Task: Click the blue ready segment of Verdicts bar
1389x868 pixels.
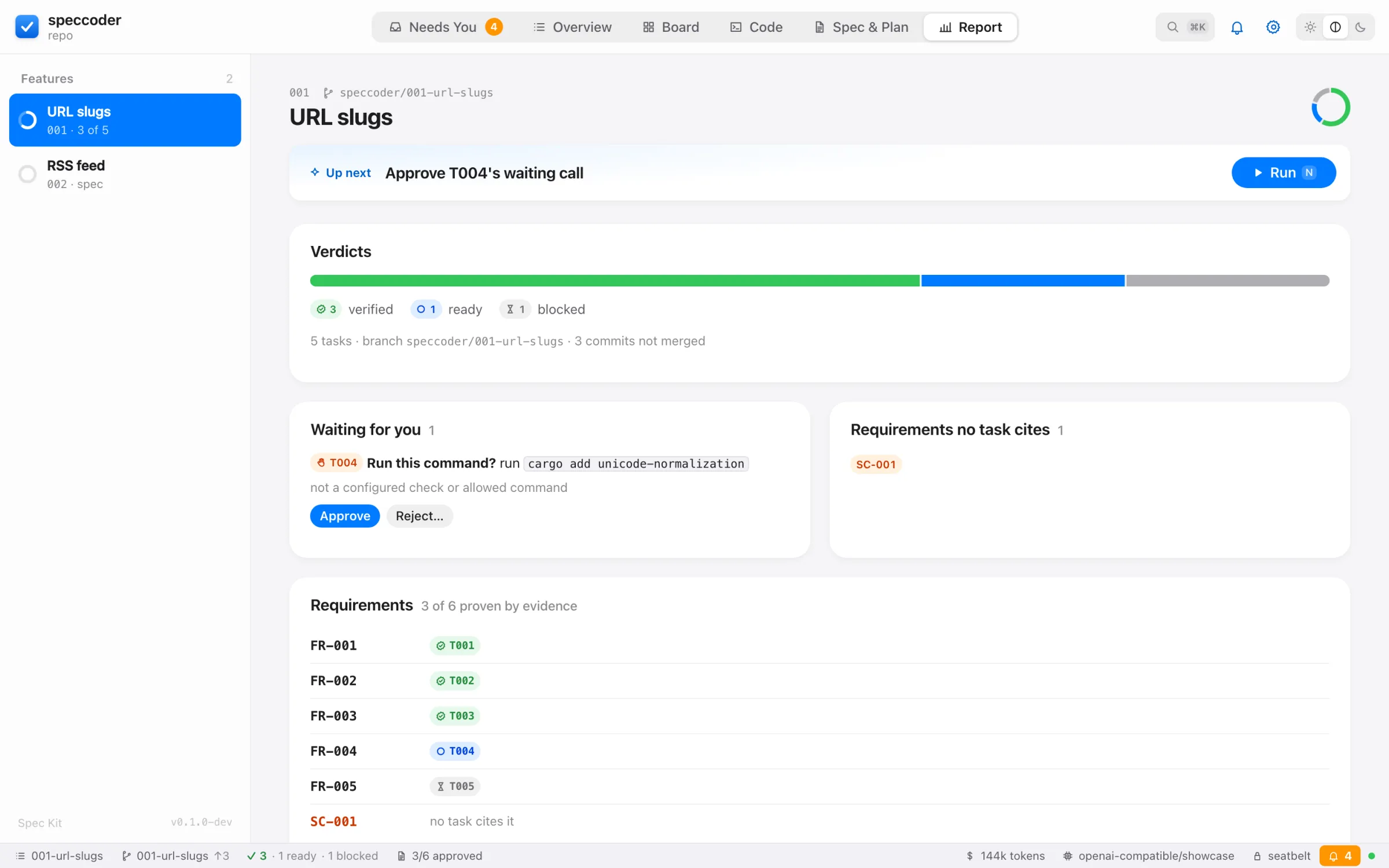Action: pos(1023,281)
